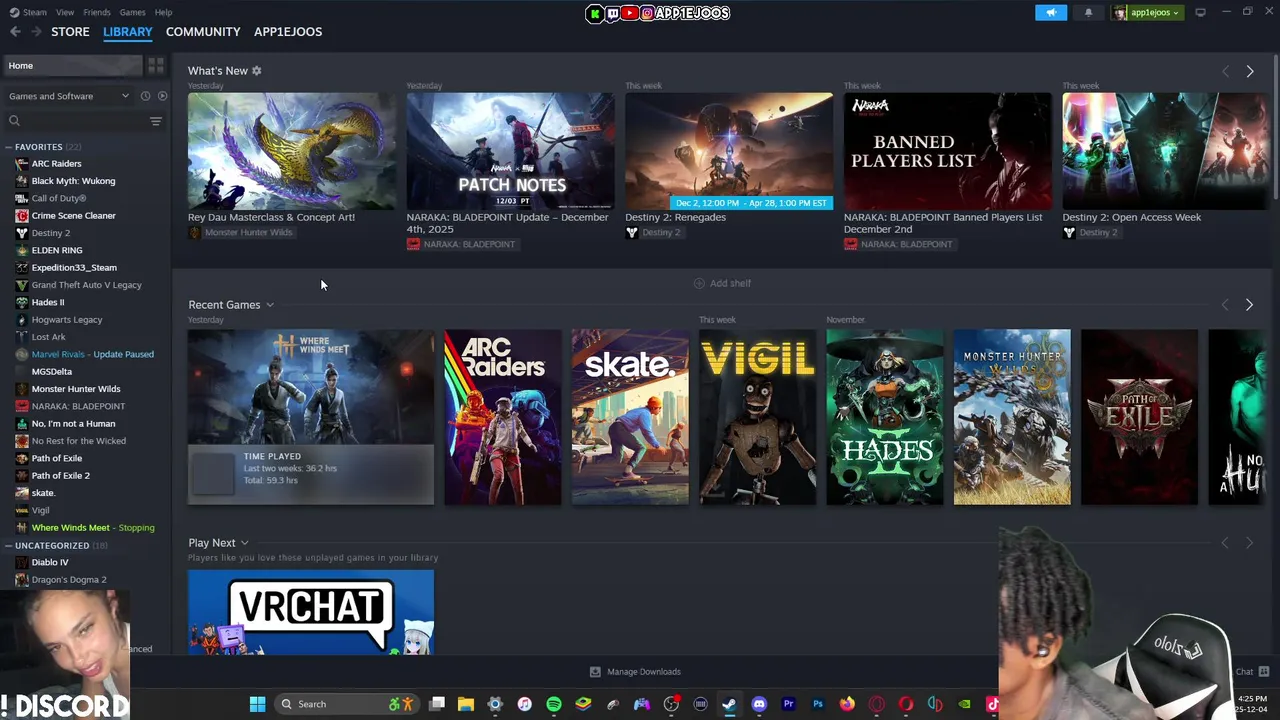Go to the STORE tab
The height and width of the screenshot is (720, 1280).
pos(70,32)
